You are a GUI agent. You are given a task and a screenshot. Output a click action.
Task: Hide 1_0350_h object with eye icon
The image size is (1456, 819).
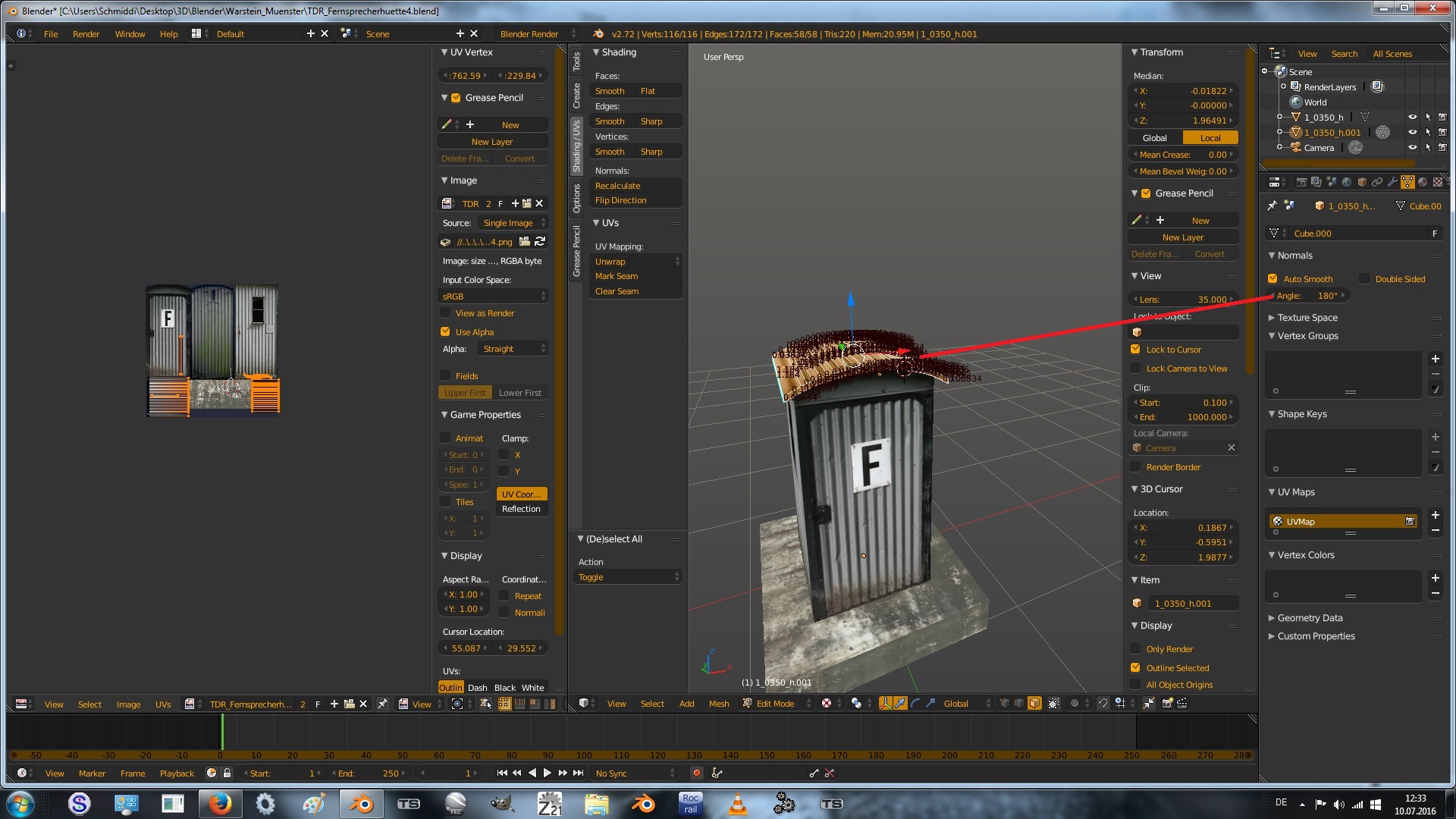(x=1412, y=118)
